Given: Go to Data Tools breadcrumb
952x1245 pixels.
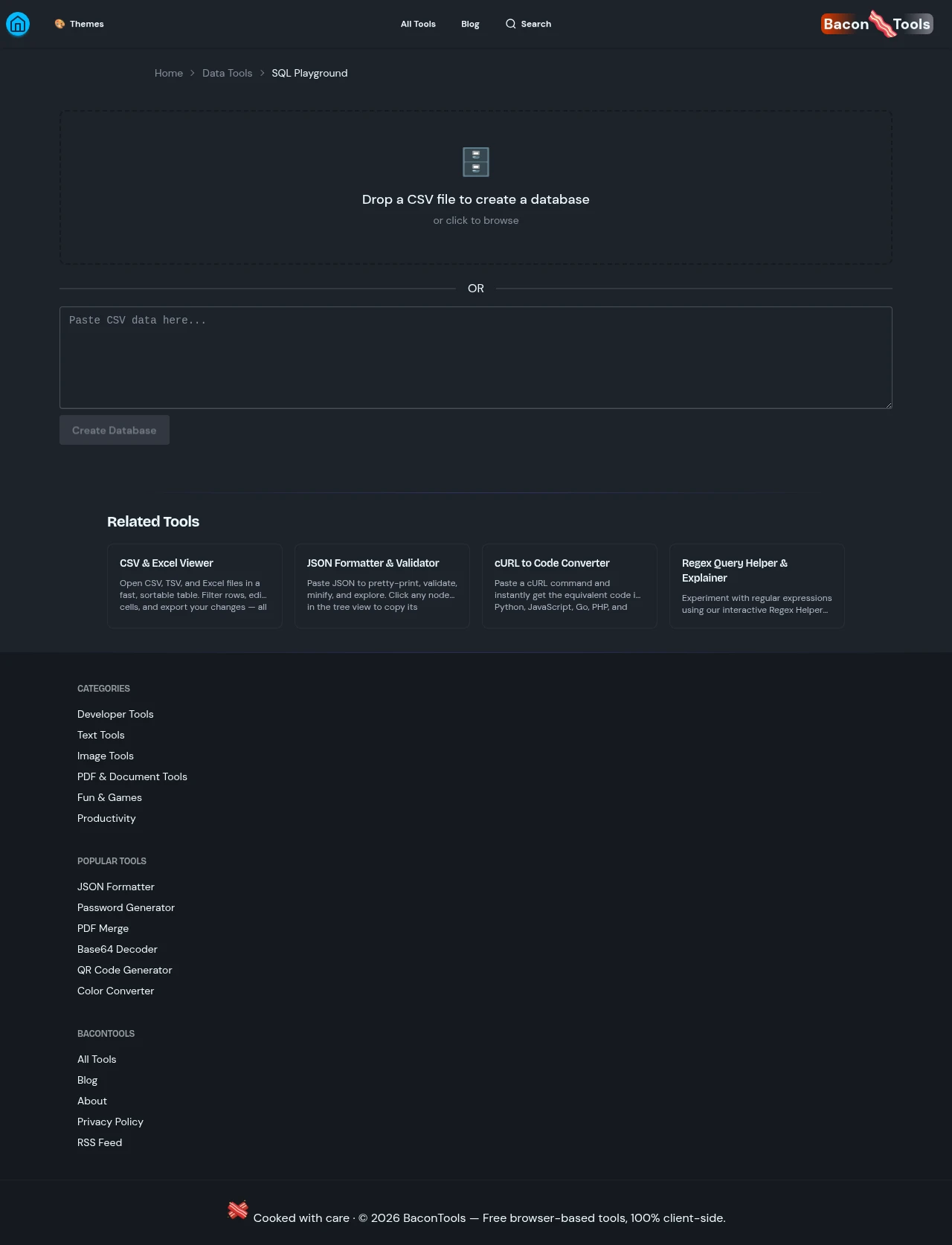Looking at the screenshot, I should (227, 73).
